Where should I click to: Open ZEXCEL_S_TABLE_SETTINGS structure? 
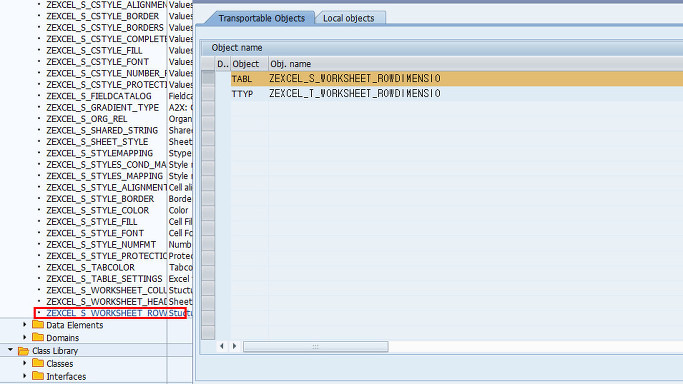pos(104,279)
